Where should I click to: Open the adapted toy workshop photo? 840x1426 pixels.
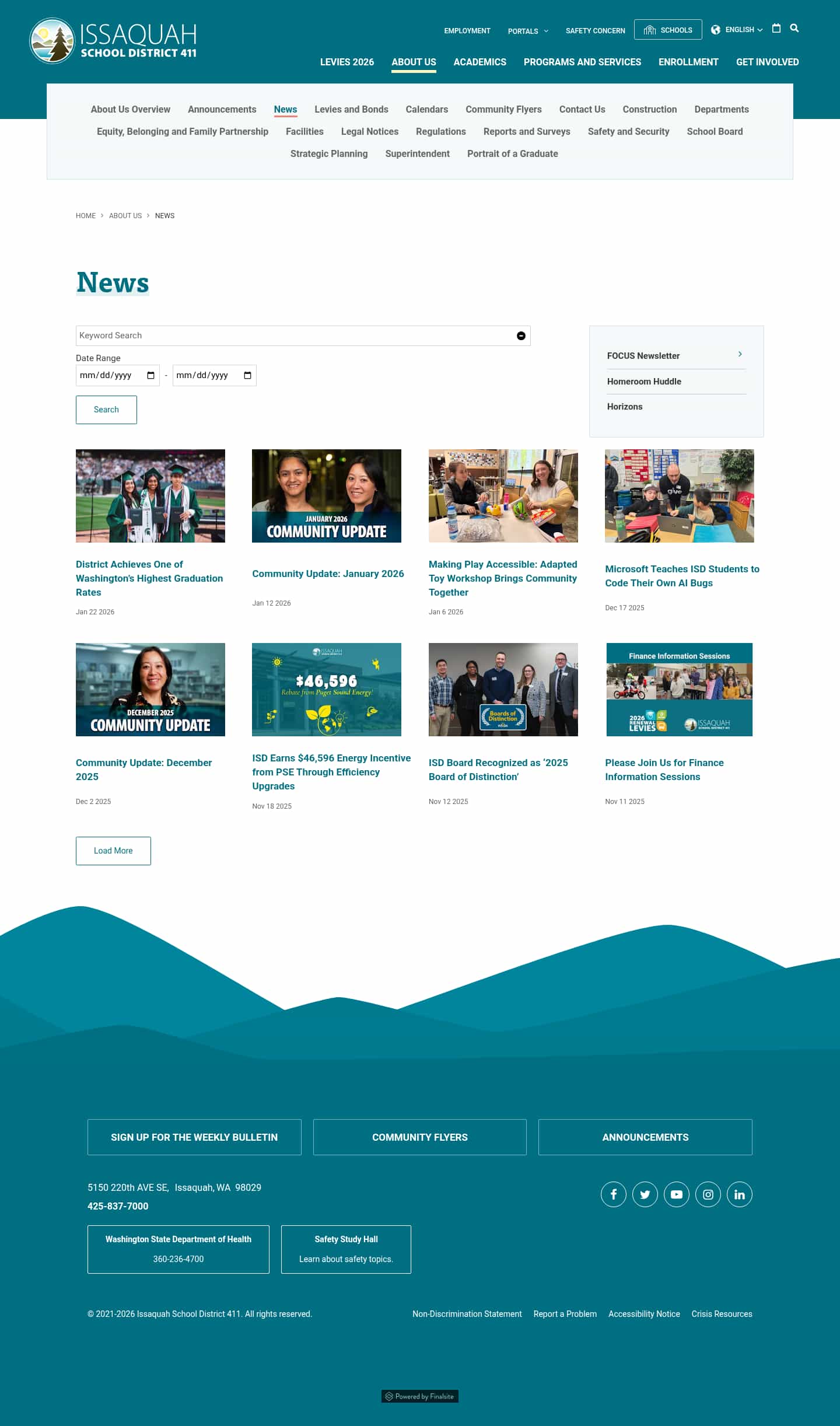click(x=503, y=496)
